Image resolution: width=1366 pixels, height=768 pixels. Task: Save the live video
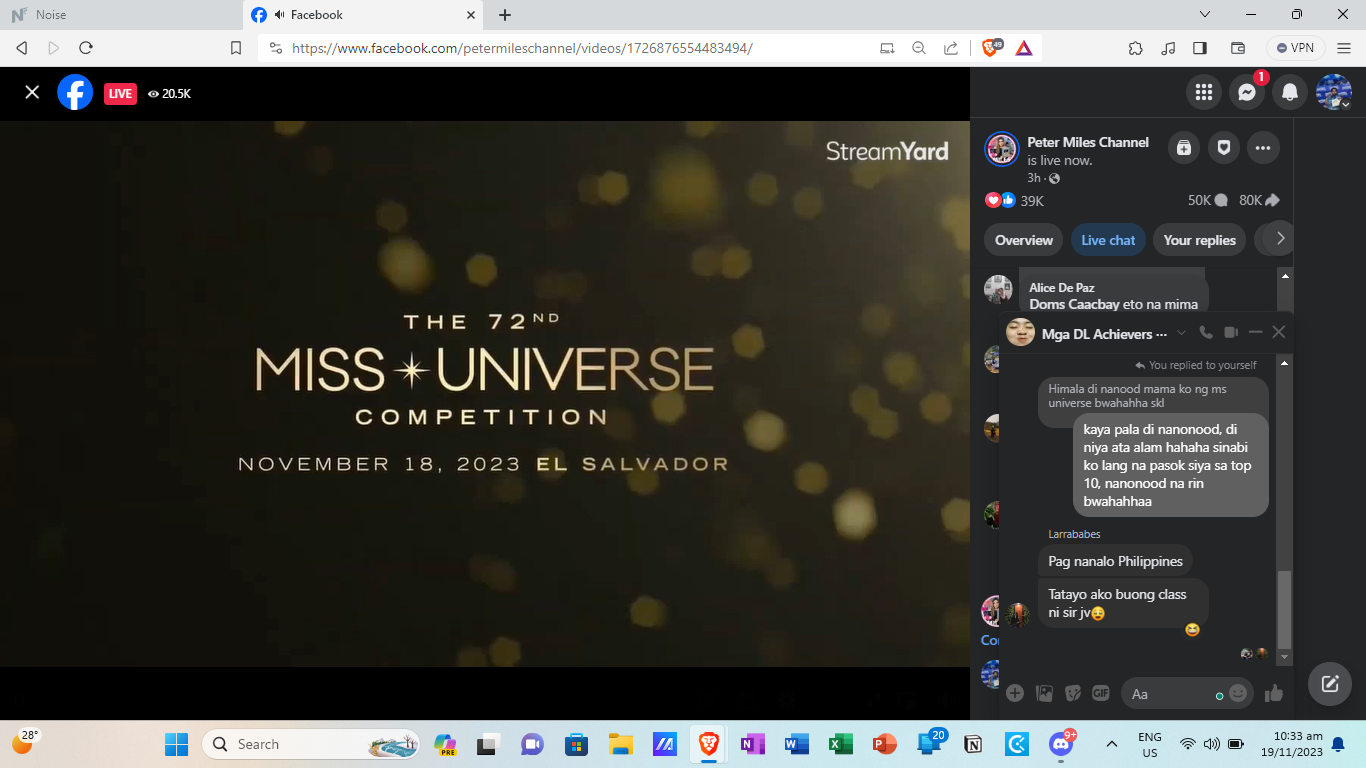(x=1184, y=148)
